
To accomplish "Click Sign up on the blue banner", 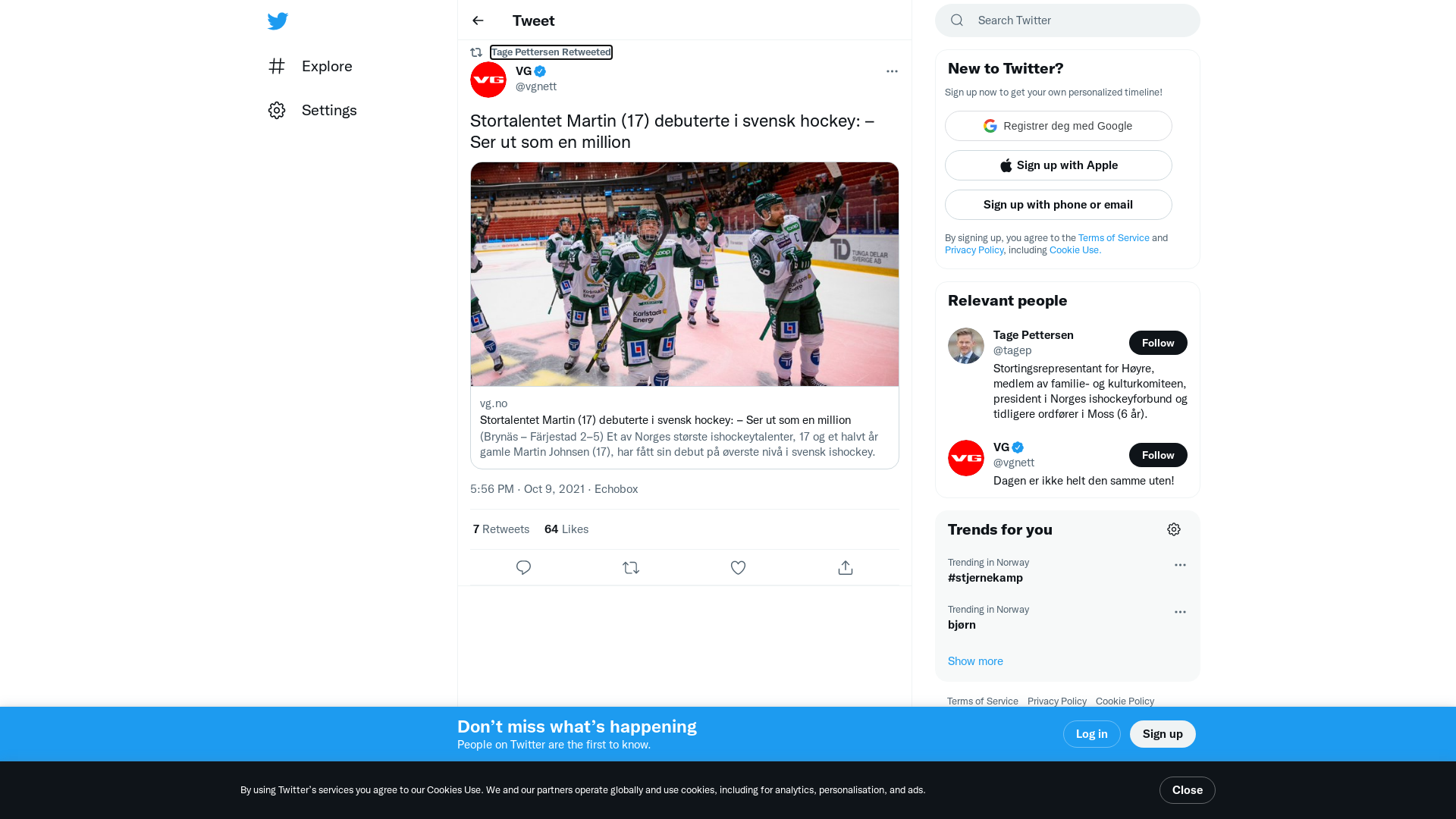I will pos(1163,734).
